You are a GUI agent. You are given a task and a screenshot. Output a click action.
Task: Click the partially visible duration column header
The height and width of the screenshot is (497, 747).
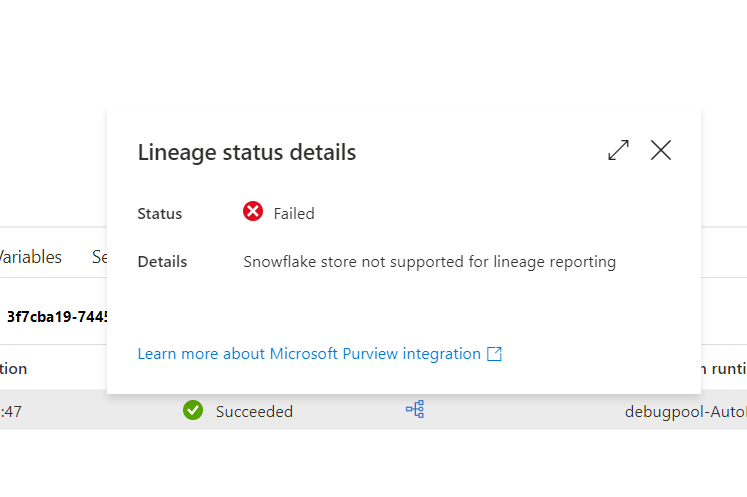click(x=13, y=368)
